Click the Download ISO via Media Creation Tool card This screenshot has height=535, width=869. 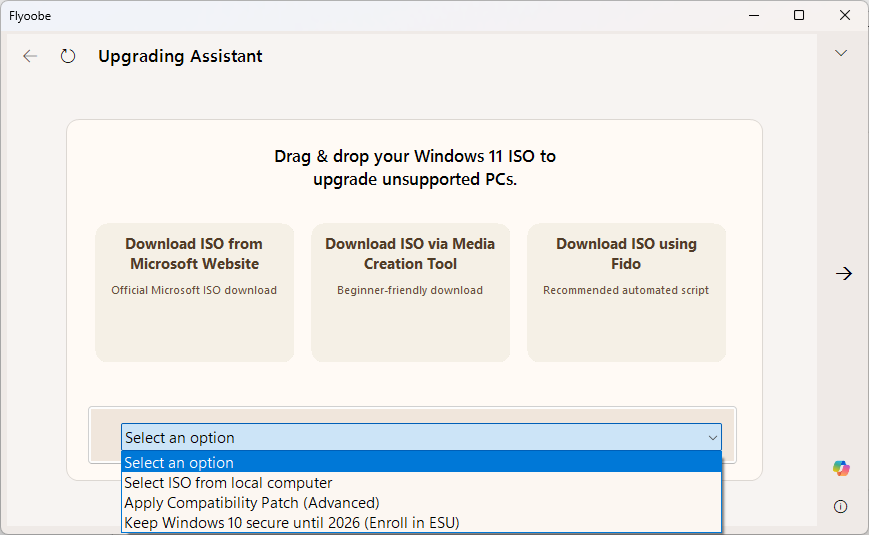410,291
